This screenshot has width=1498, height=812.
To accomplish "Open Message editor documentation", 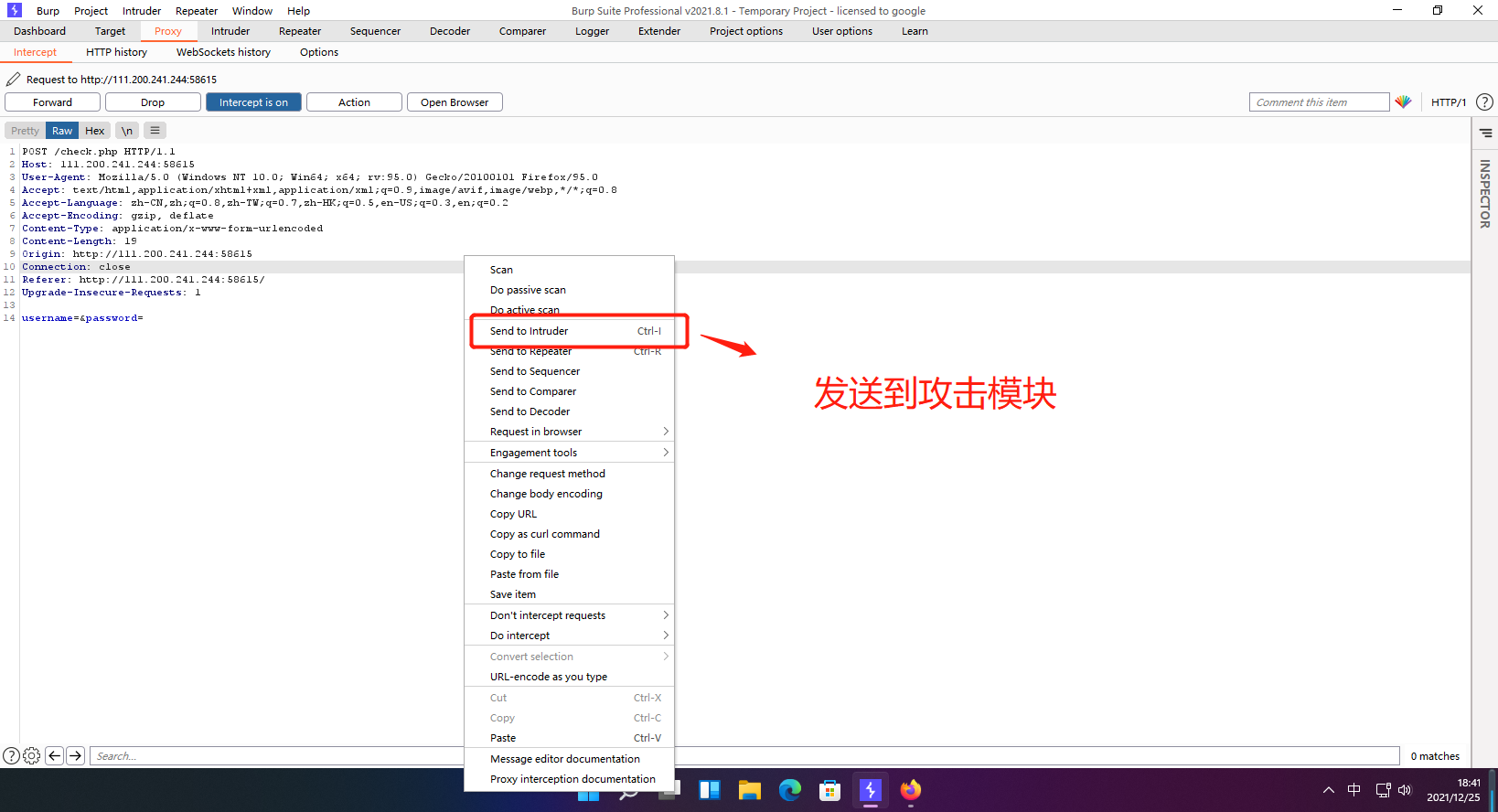I will tap(569, 759).
